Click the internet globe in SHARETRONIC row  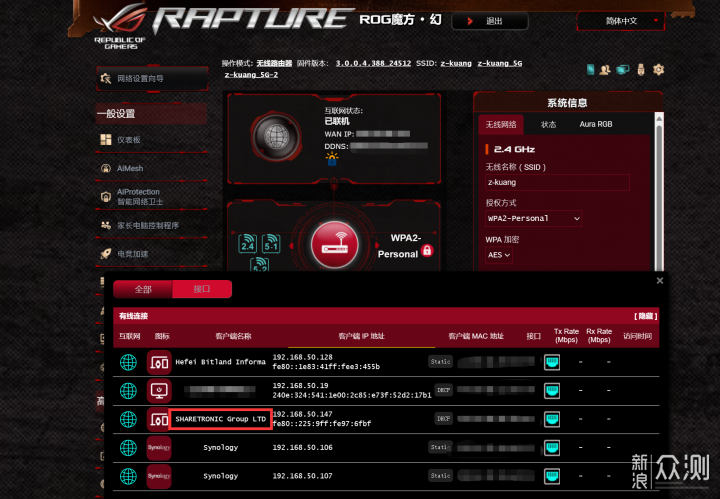128,419
